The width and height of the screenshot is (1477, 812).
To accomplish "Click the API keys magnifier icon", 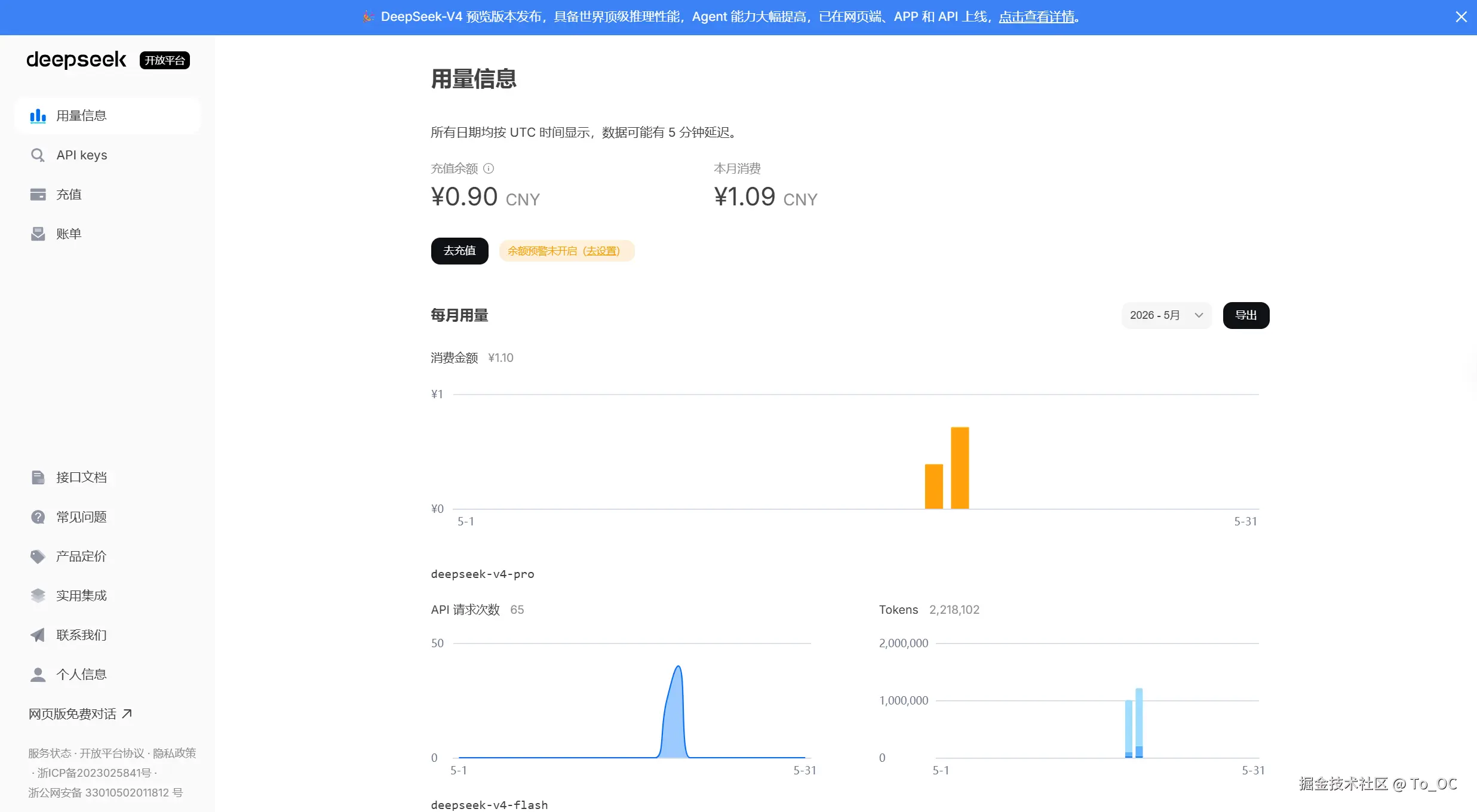I will tap(38, 155).
